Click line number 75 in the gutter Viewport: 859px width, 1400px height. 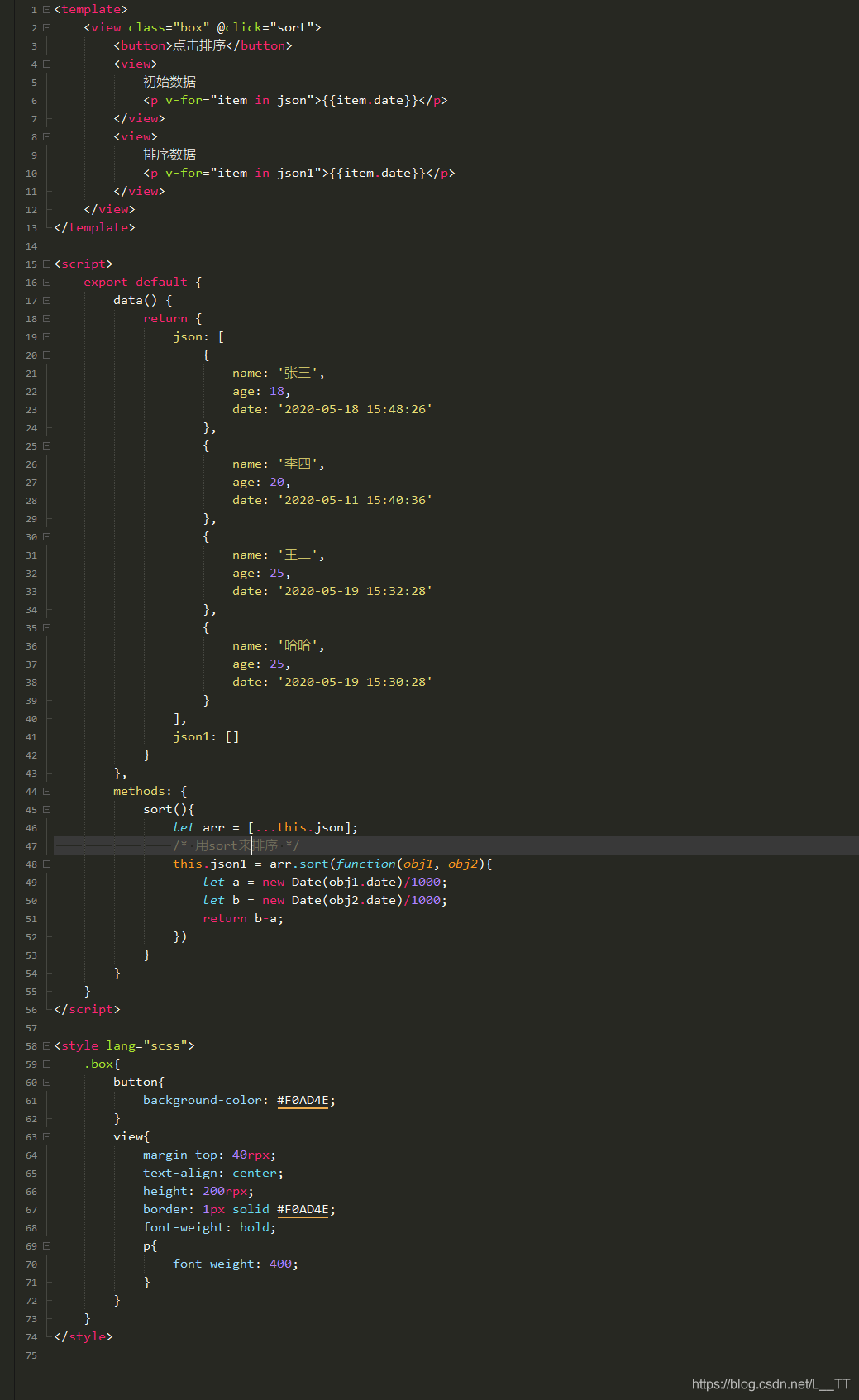click(x=31, y=1355)
